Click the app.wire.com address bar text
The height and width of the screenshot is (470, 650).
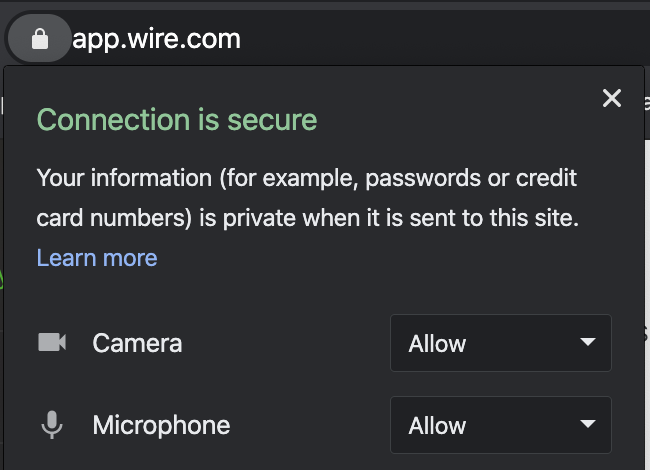(156, 40)
